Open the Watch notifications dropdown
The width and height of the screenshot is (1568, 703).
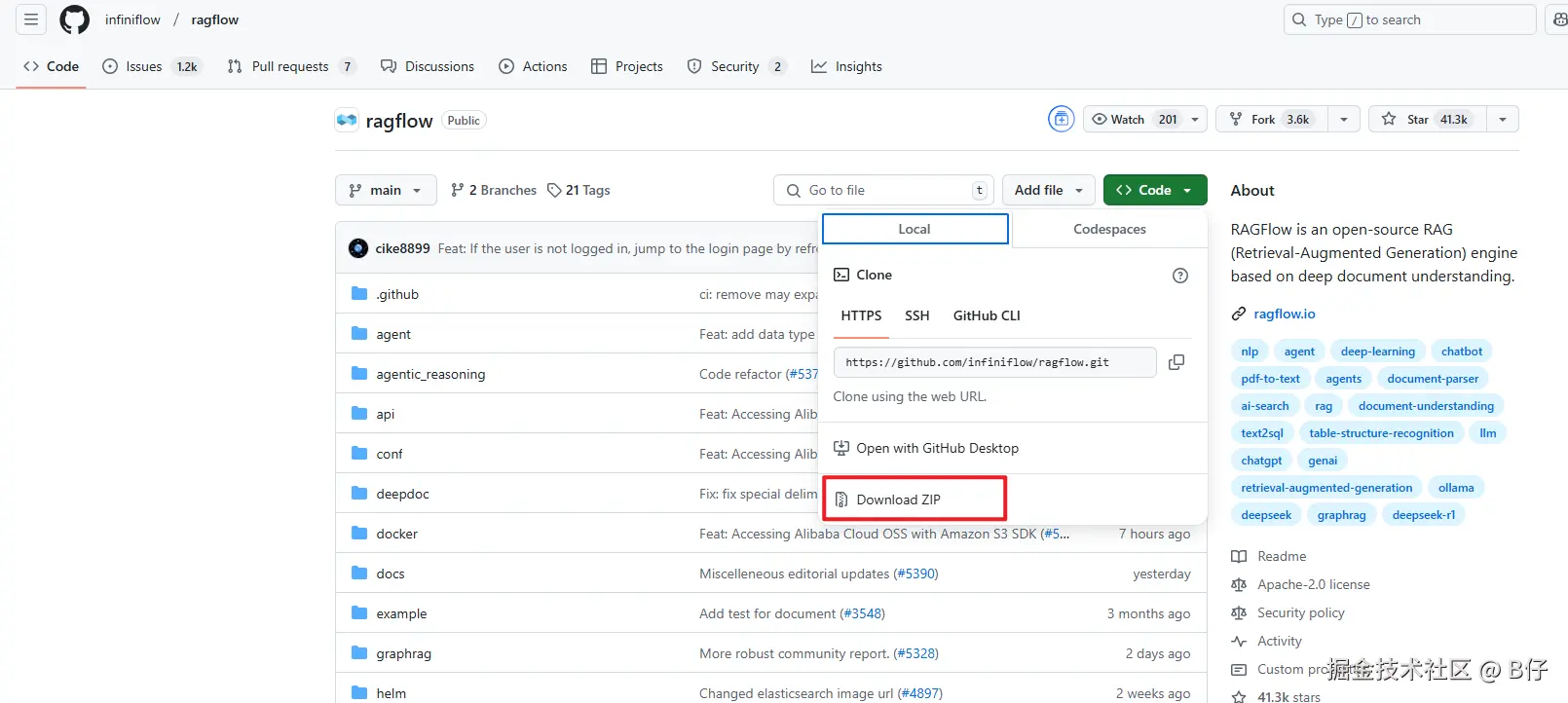pyautogui.click(x=1145, y=119)
